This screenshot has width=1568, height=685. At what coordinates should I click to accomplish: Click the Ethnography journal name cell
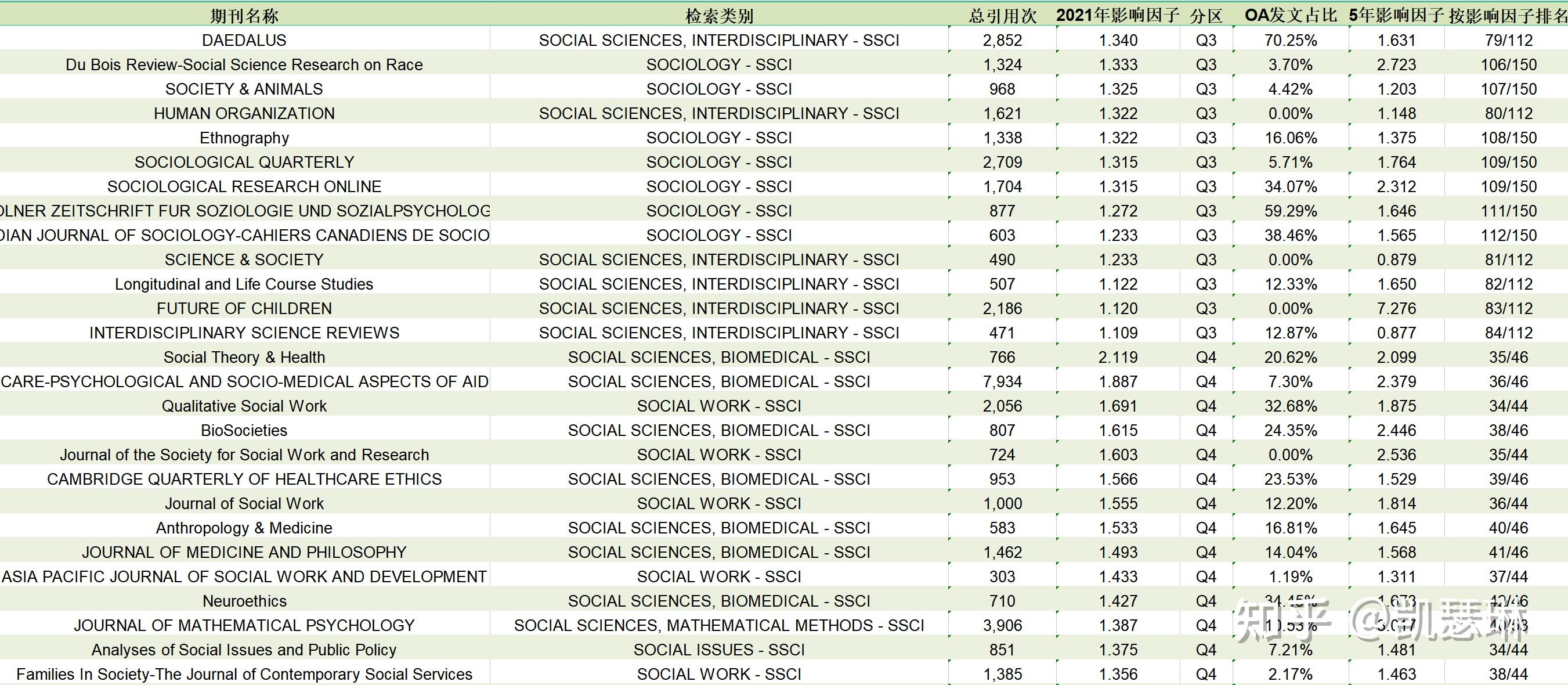[x=244, y=138]
